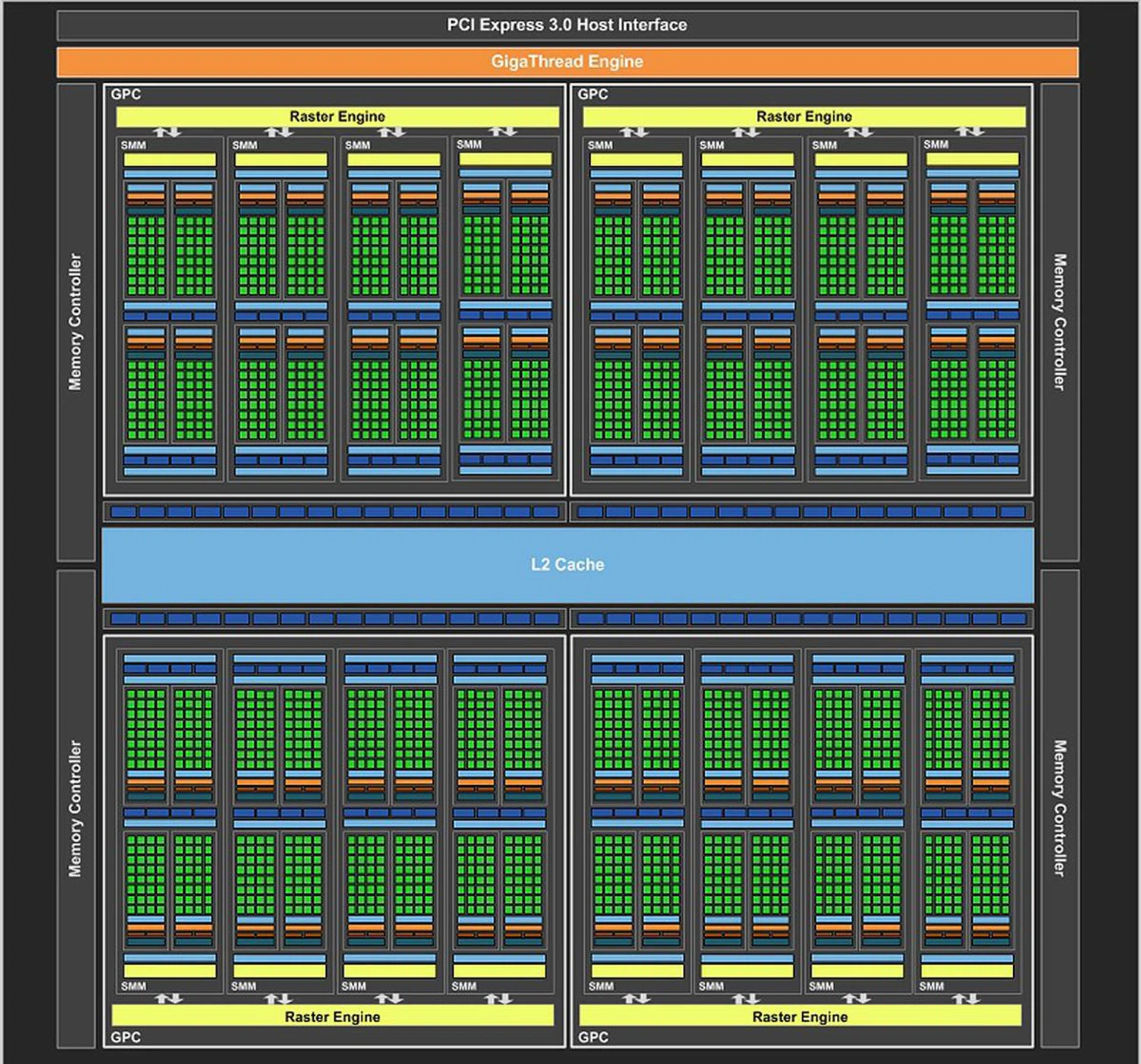The width and height of the screenshot is (1141, 1064).
Task: Click the GPC label in bottom-left cluster
Action: [125, 1037]
